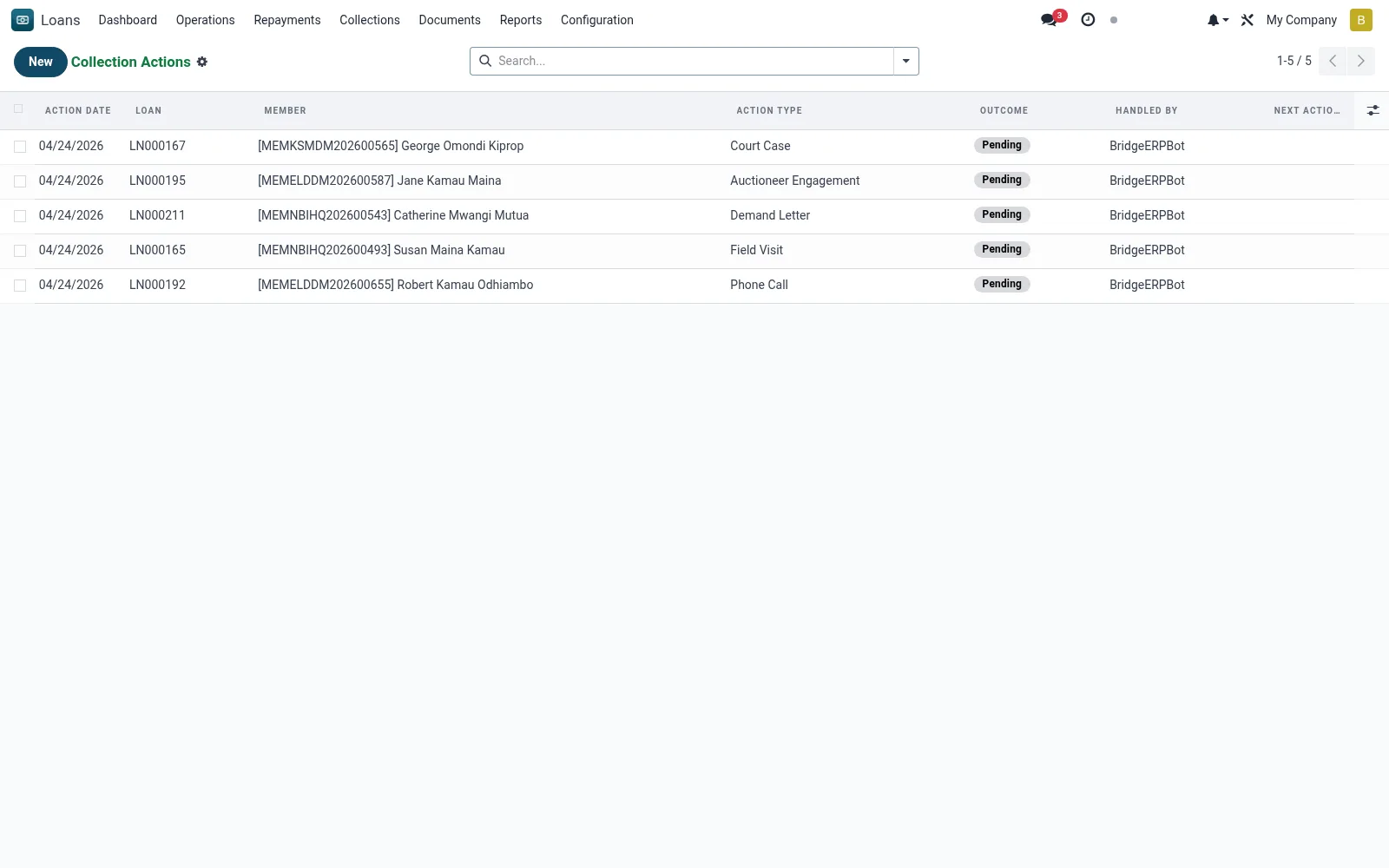
Task: Click the grey connection status dot
Action: [1114, 20]
